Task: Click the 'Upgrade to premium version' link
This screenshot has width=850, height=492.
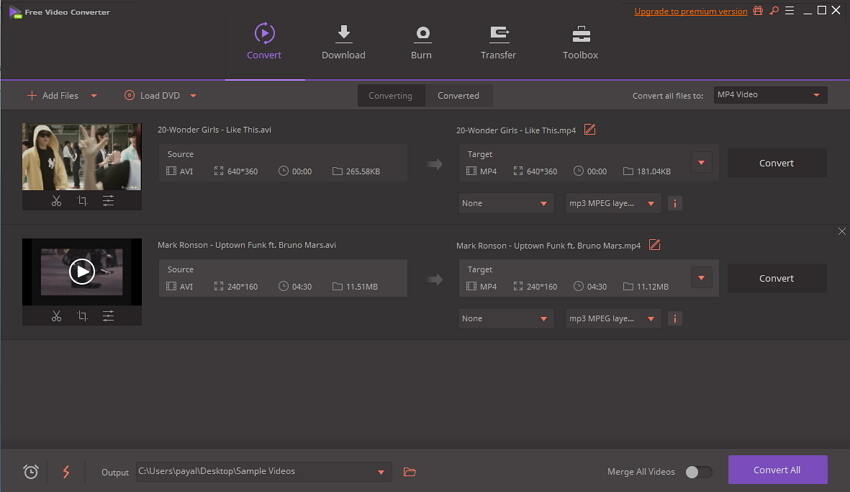Action: point(690,11)
